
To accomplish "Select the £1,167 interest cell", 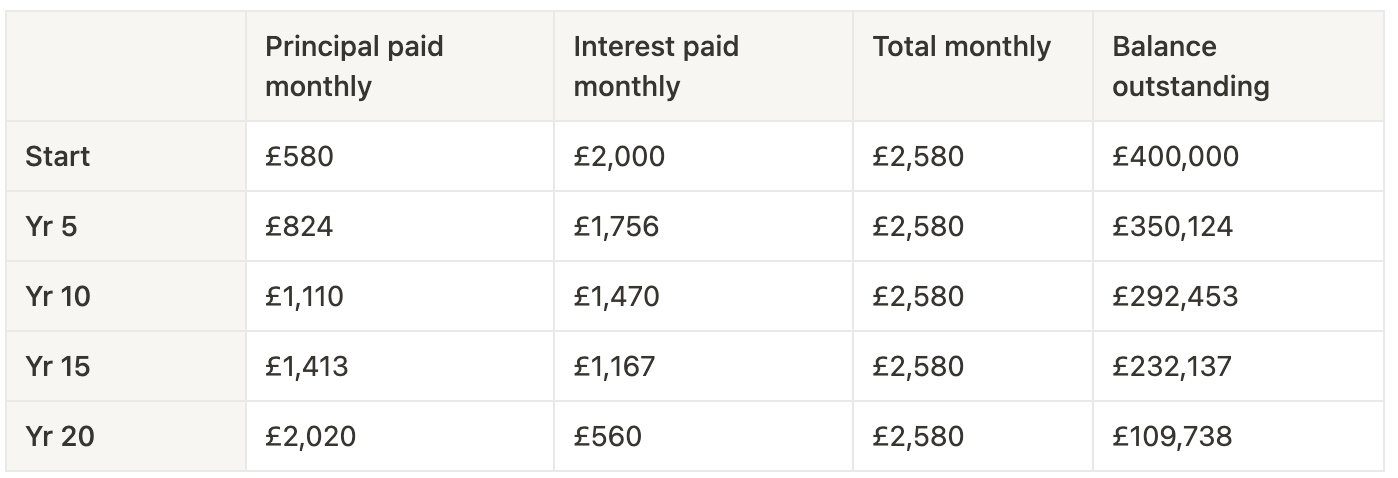I will 703,367.
